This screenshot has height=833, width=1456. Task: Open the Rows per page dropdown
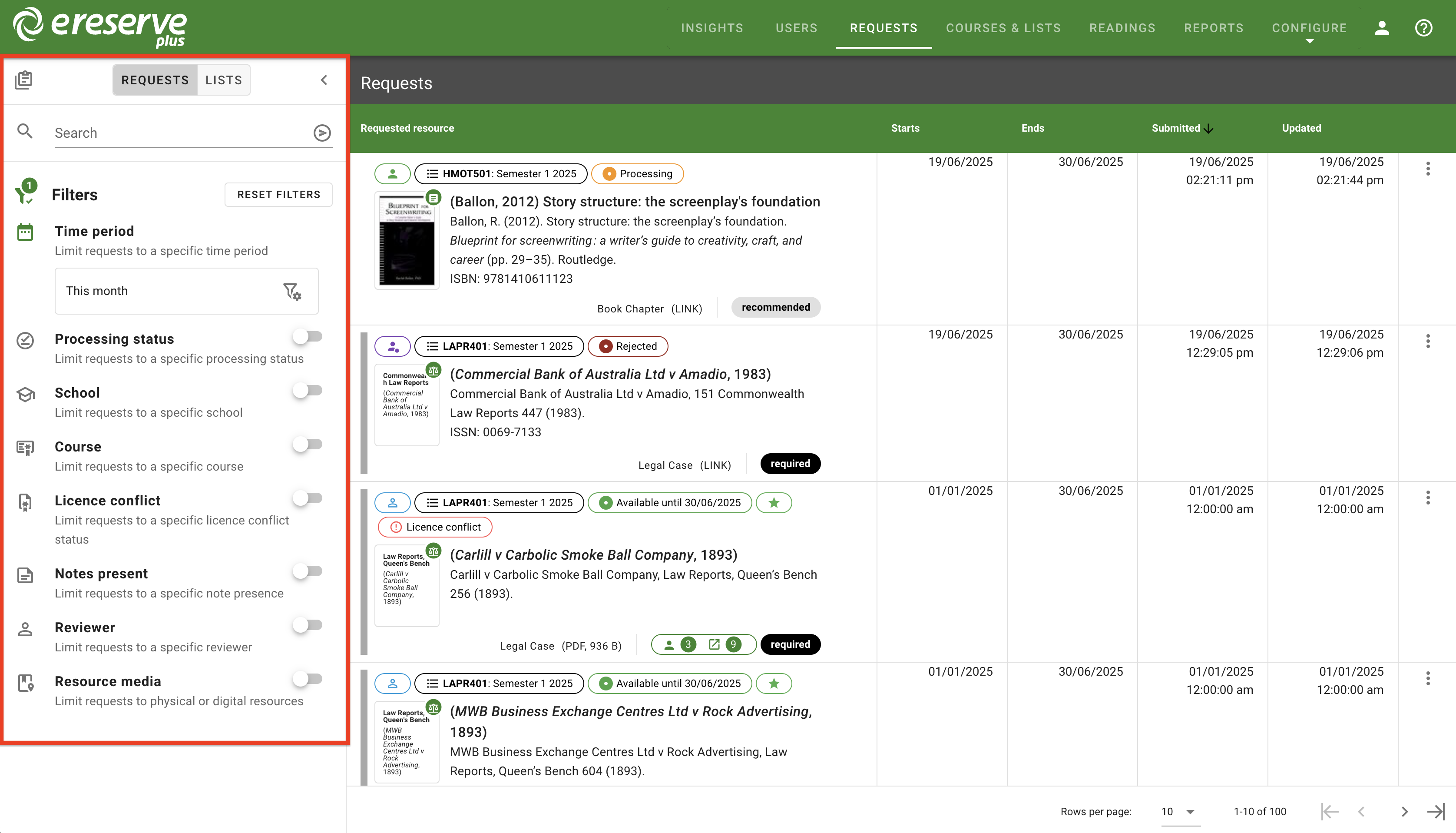[x=1177, y=811]
